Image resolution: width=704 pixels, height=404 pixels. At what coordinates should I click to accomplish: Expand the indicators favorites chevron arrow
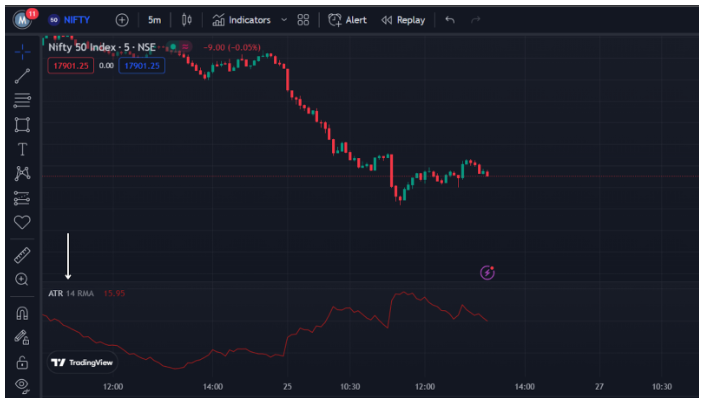click(284, 19)
